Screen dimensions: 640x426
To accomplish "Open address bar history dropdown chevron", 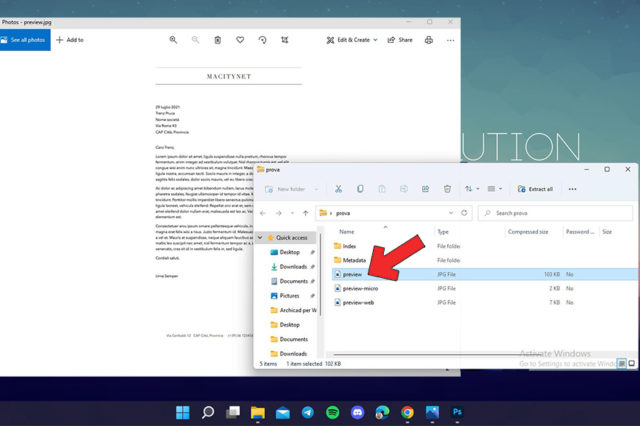I will 451,213.
